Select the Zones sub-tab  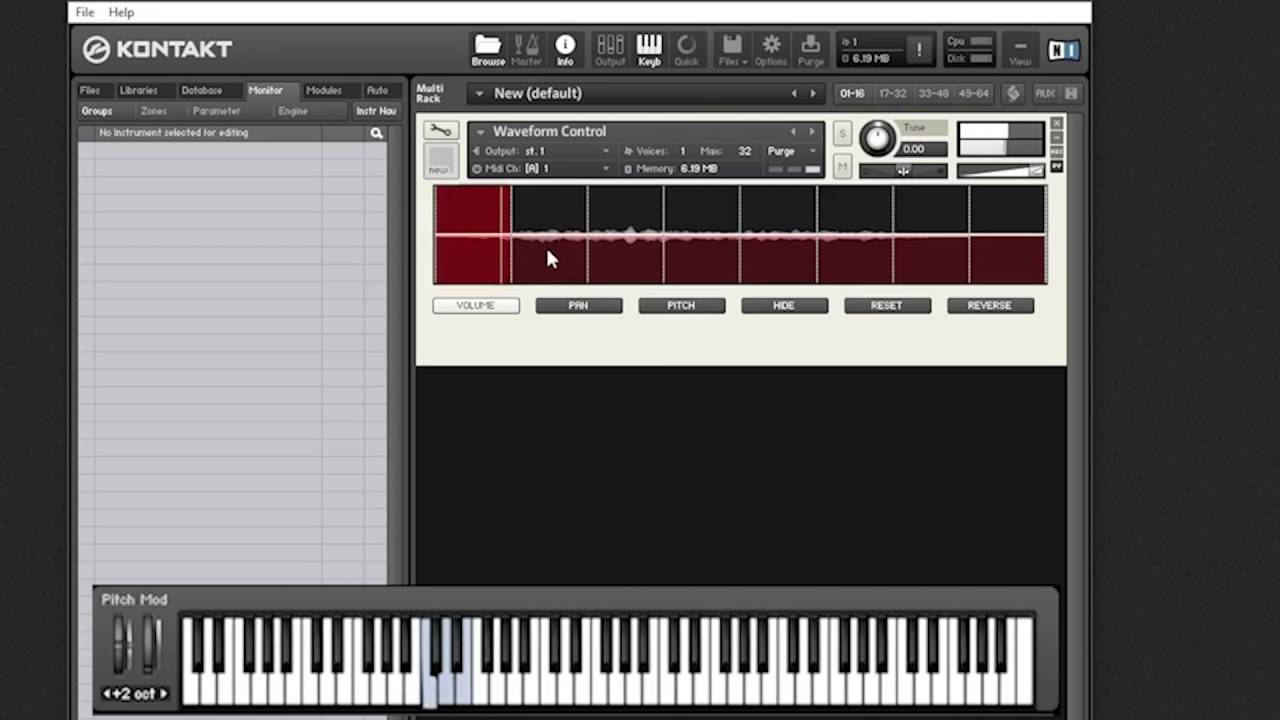pyautogui.click(x=154, y=111)
